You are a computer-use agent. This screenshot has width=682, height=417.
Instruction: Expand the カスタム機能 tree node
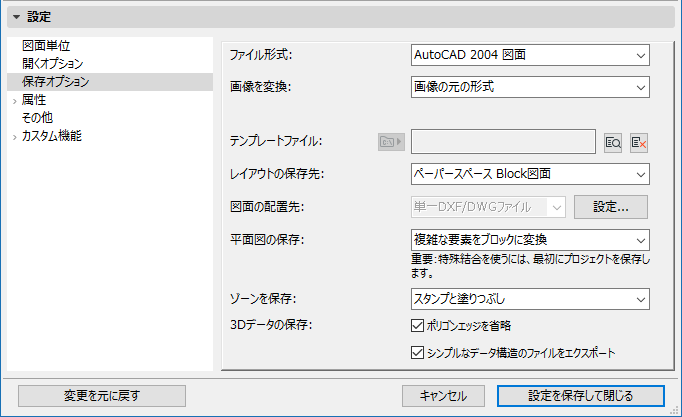click(x=15, y=137)
